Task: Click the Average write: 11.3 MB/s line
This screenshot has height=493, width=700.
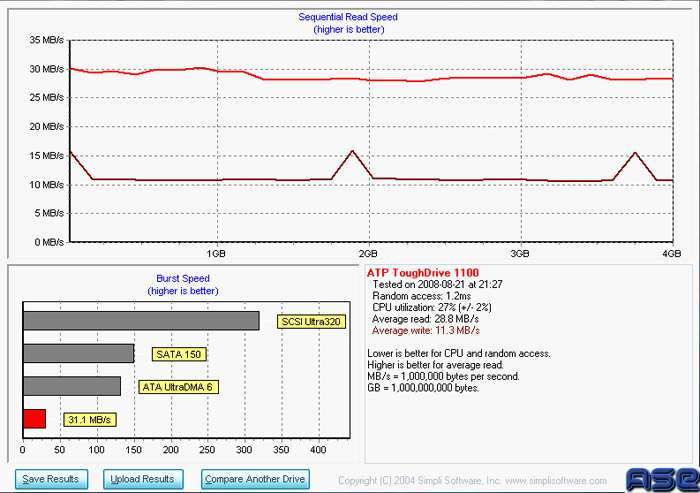Action: pyautogui.click(x=426, y=330)
